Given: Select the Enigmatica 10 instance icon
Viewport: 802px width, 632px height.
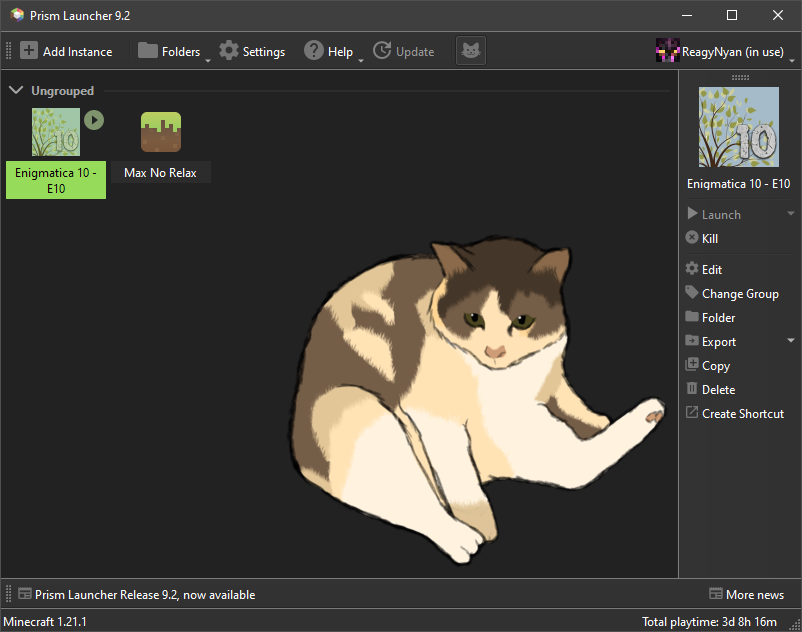Looking at the screenshot, I should (x=56, y=132).
